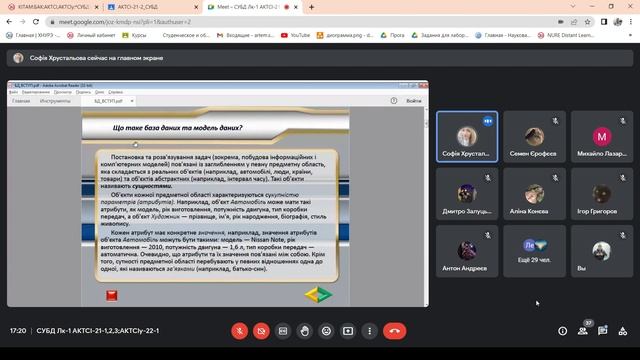Open the Главная - Наукова bookmark
Viewport: 640px width, 360px height.
click(x=503, y=36)
